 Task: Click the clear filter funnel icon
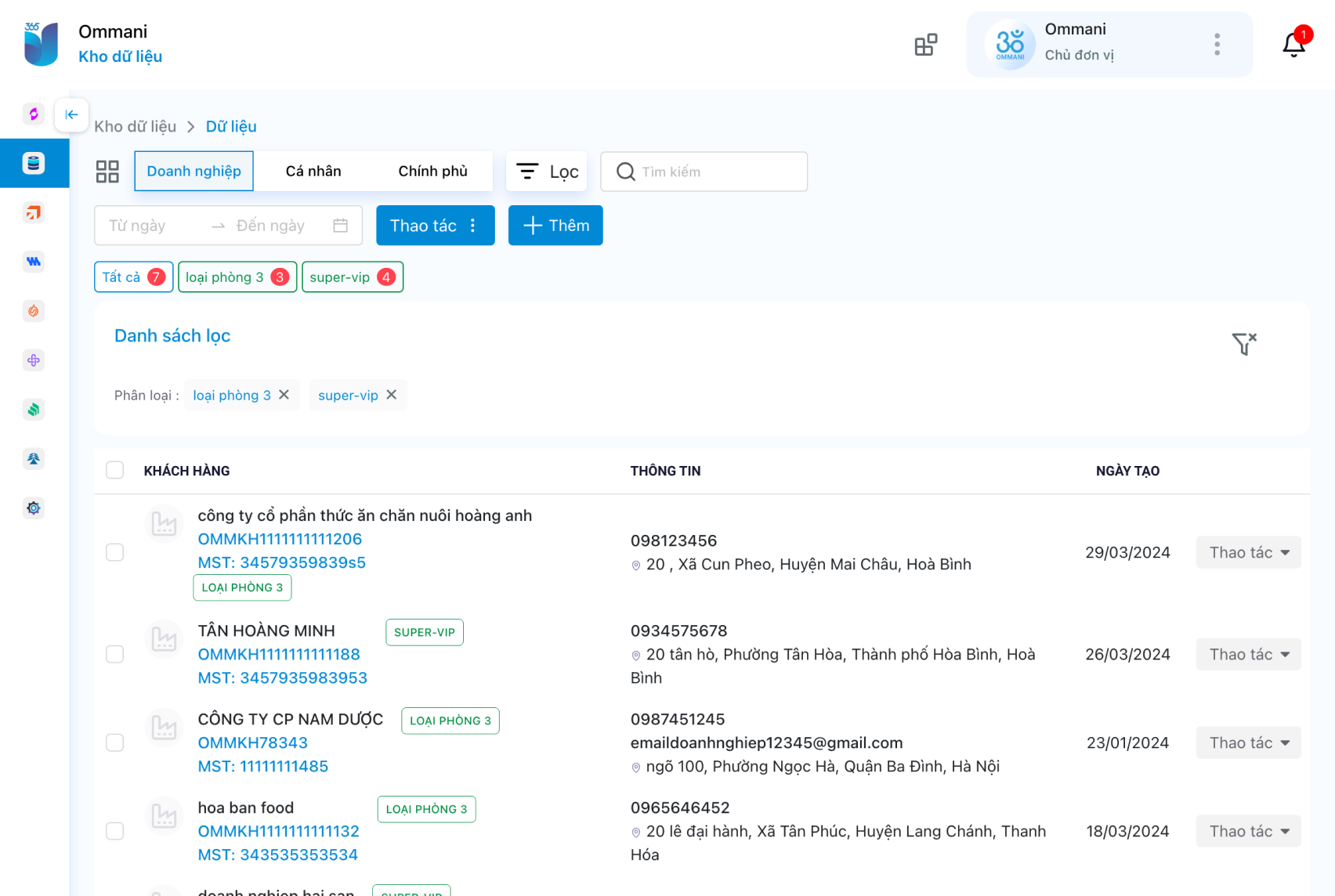[1243, 343]
